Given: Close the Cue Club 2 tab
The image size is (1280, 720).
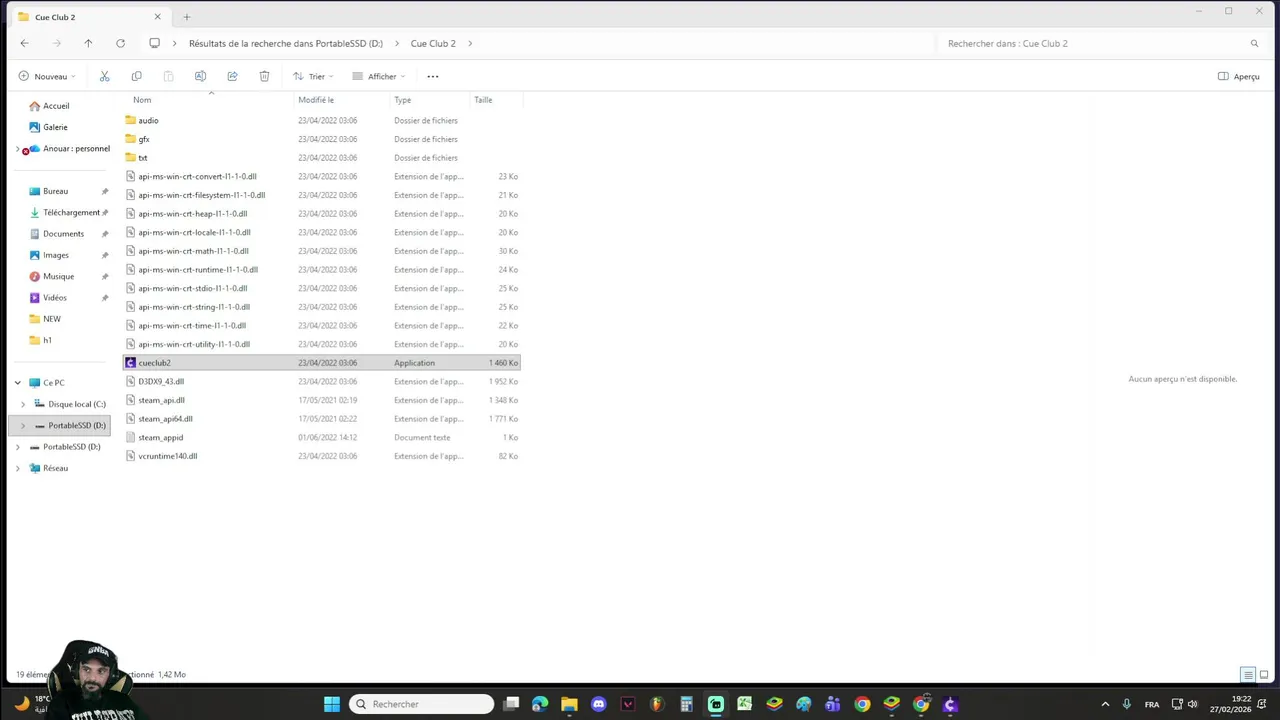Looking at the screenshot, I should tap(157, 16).
